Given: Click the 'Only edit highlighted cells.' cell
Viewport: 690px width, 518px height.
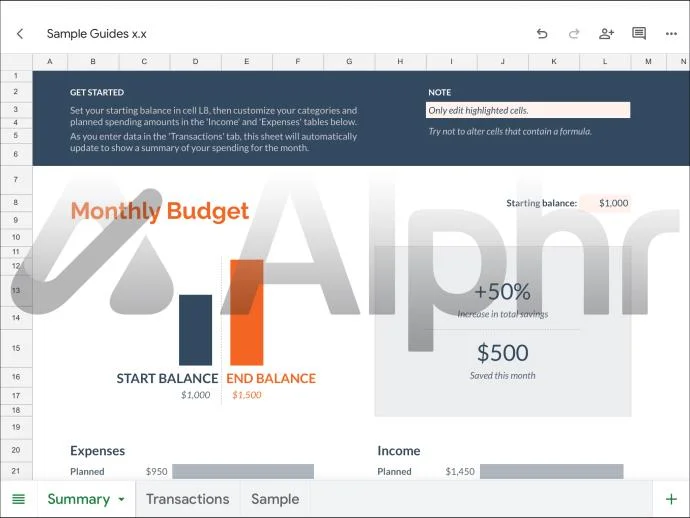Looking at the screenshot, I should (528, 110).
